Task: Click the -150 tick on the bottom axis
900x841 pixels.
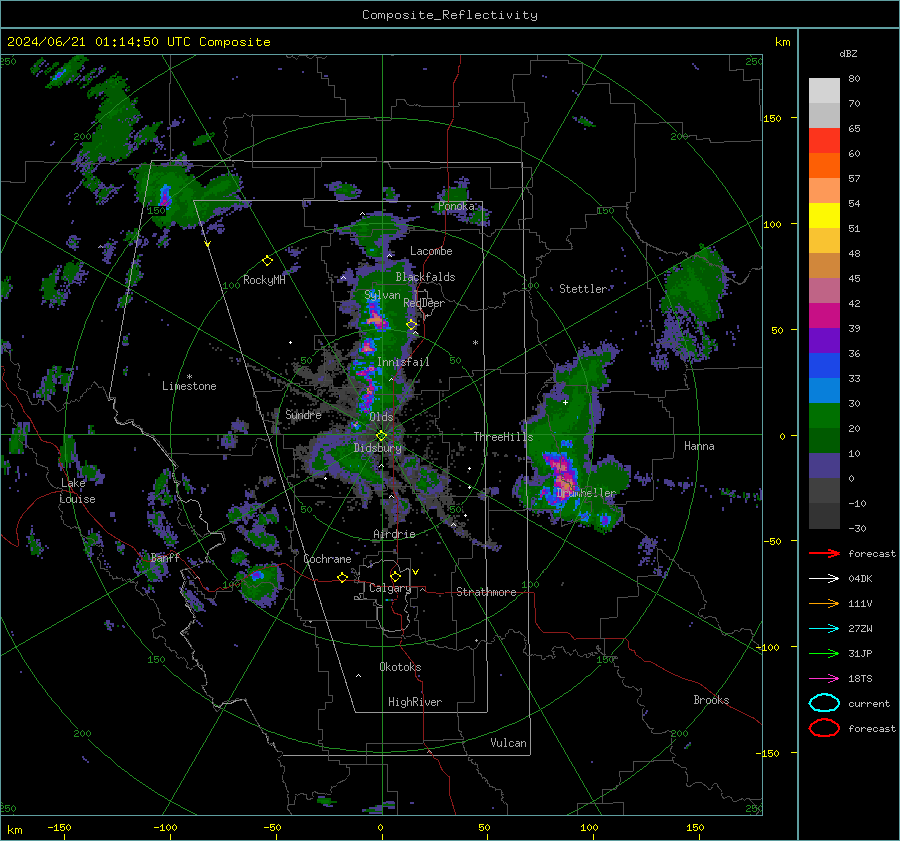Action: [x=59, y=827]
